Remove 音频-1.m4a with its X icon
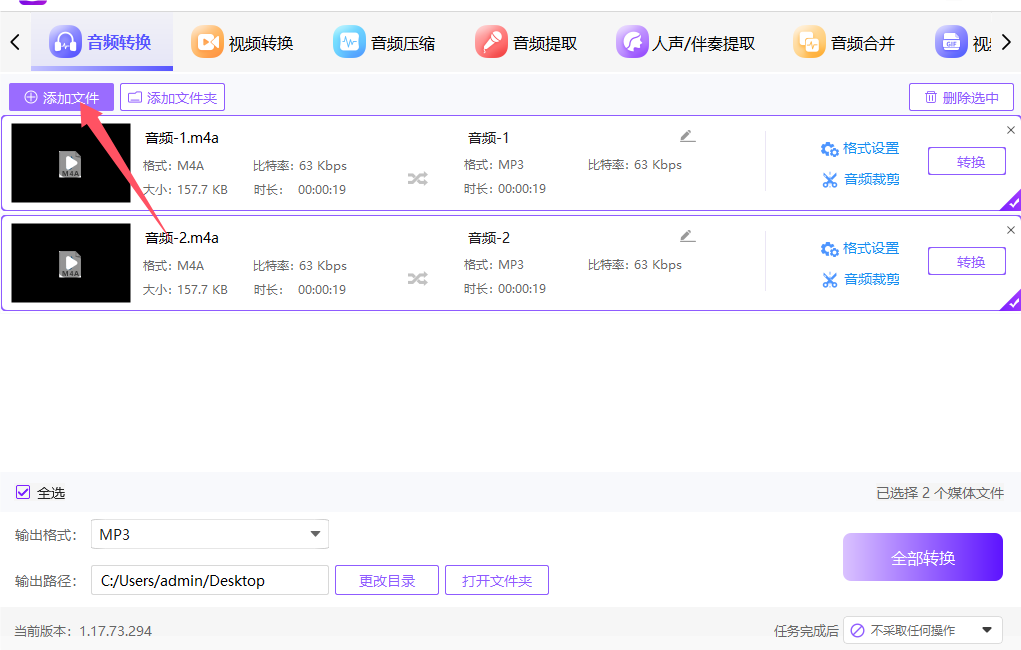 tap(1011, 130)
